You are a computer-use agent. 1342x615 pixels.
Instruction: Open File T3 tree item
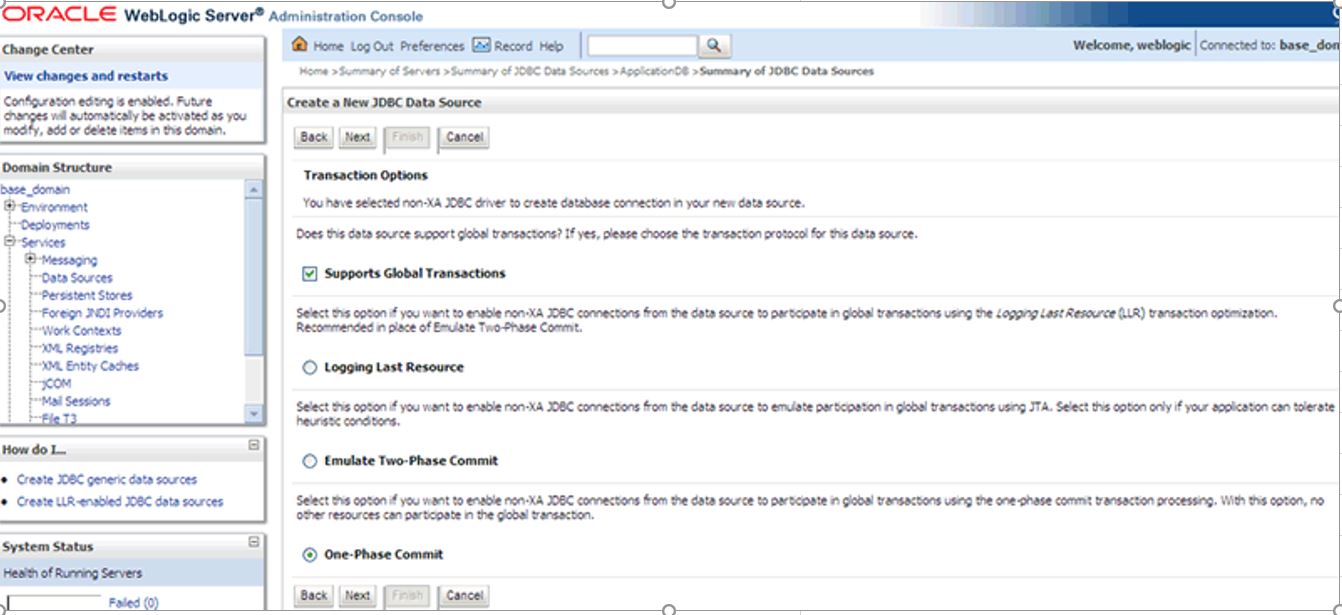pyautogui.click(x=59, y=418)
